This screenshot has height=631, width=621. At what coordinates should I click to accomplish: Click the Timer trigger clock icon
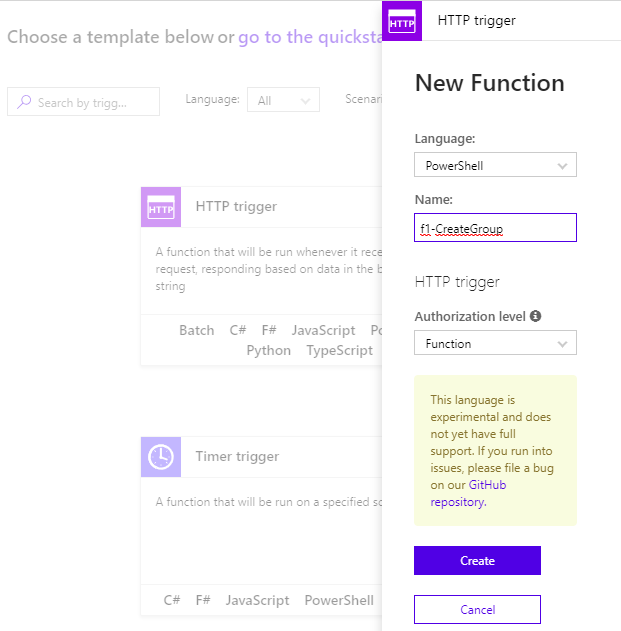pyautogui.click(x=161, y=457)
